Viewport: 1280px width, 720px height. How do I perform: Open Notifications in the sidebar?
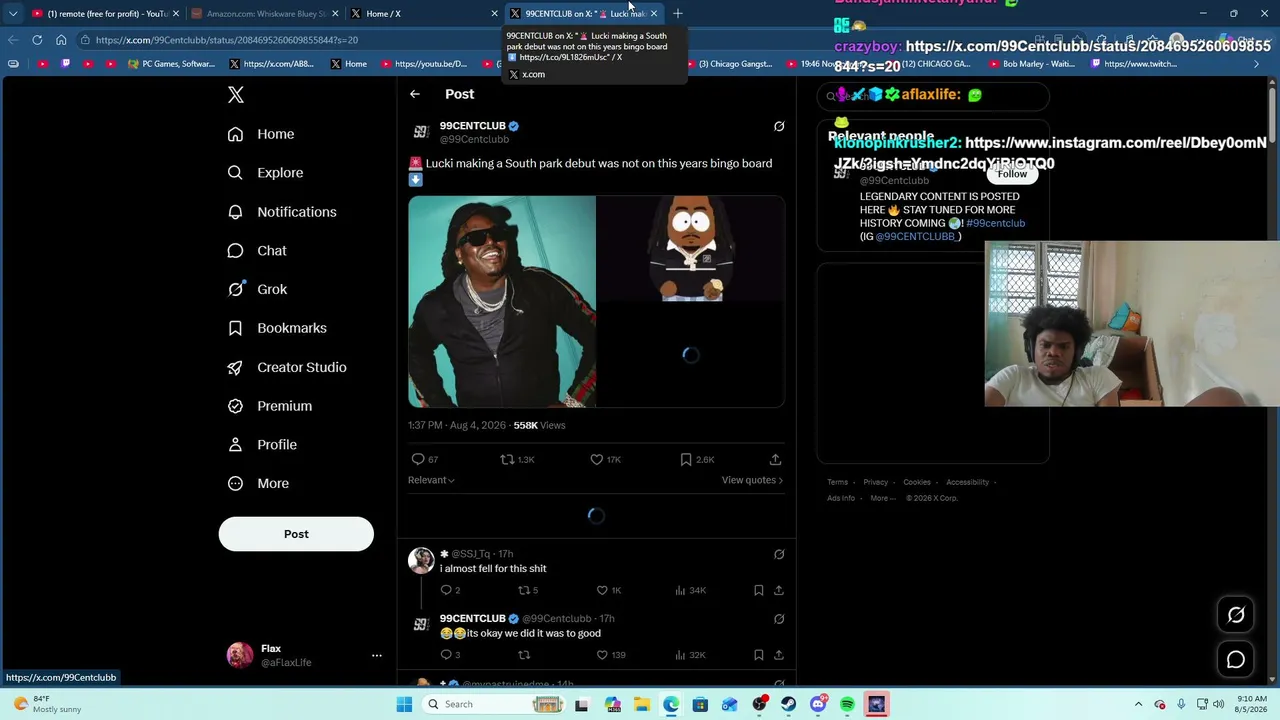click(282, 212)
